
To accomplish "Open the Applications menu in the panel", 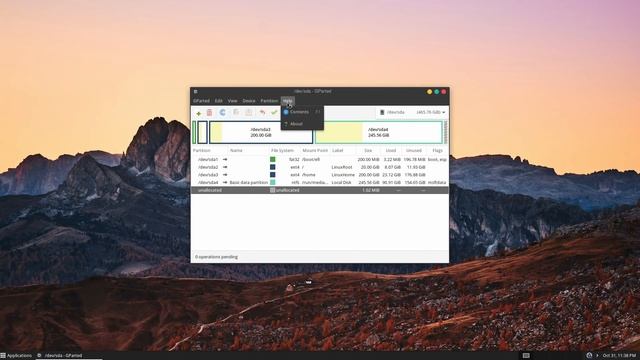I will (16, 356).
